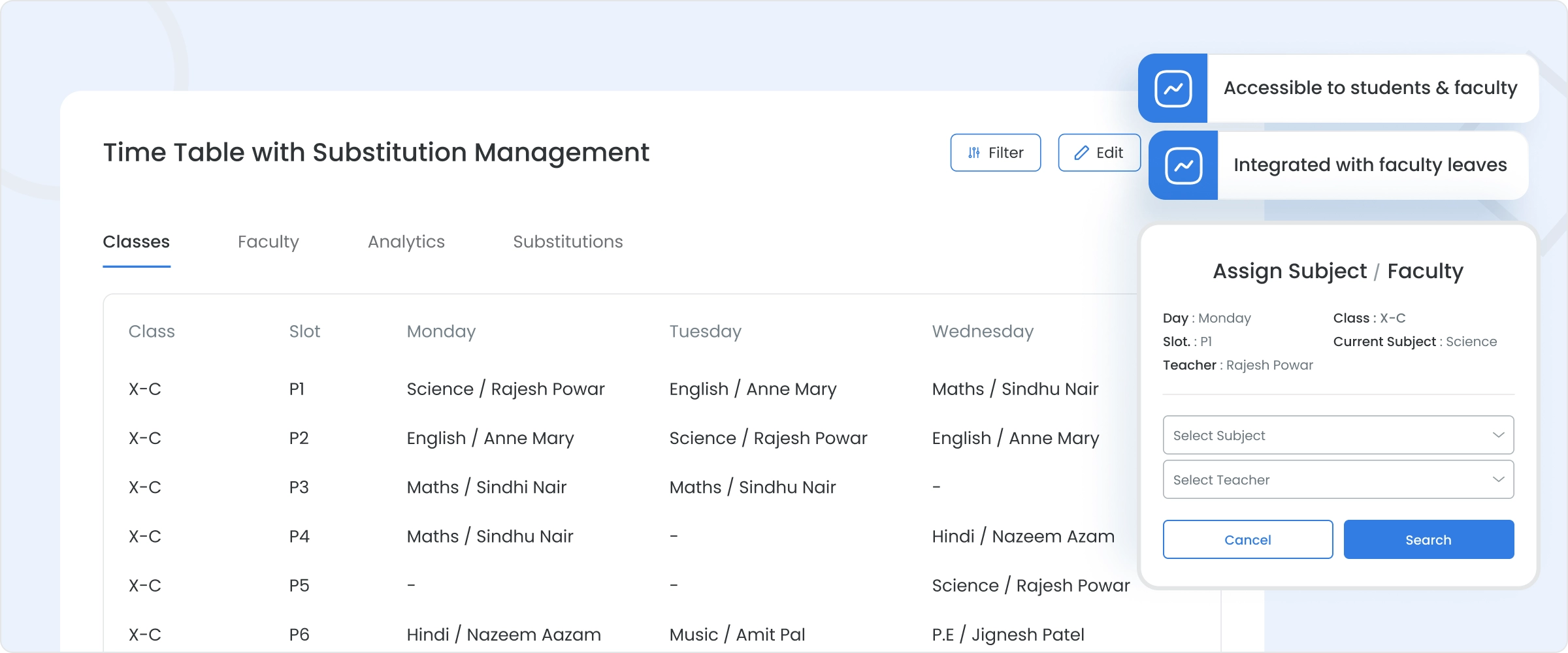Select 'Science / Rajesh Powar' in Monday P1 cell
1568x653 pixels.
click(505, 388)
